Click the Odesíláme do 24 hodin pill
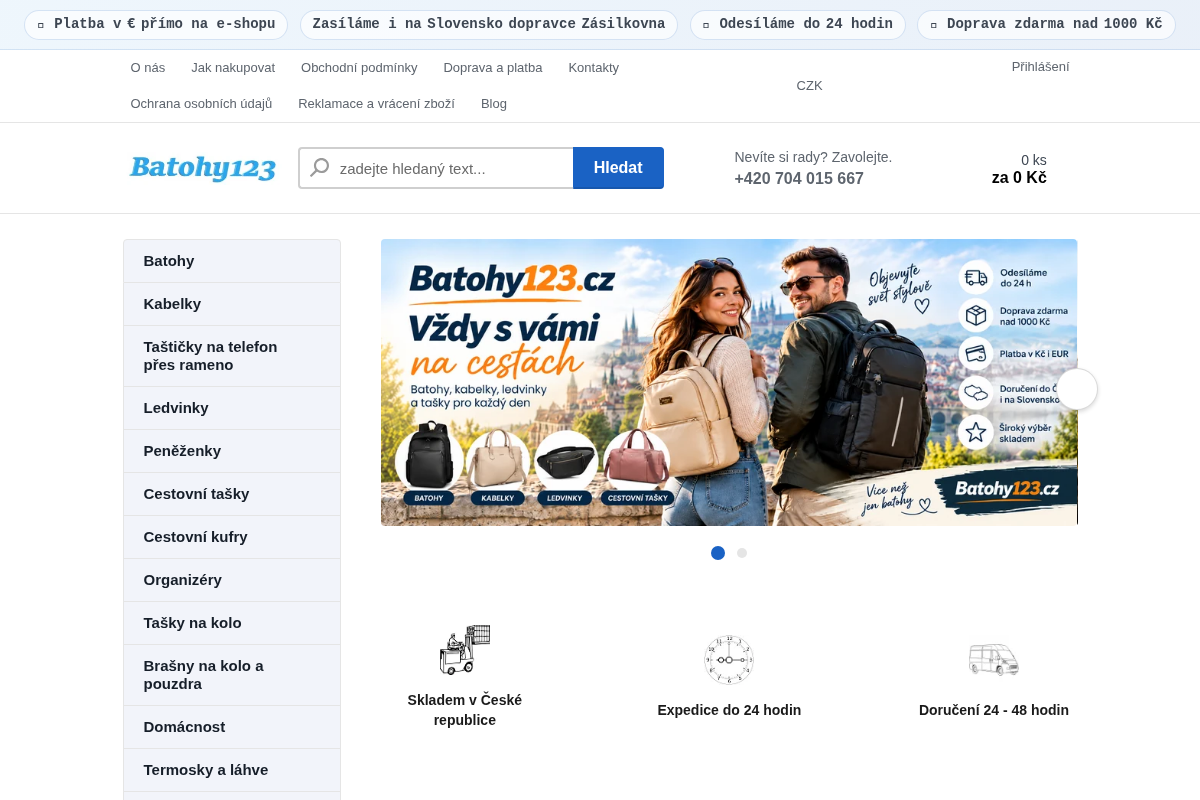Viewport: 1200px width, 800px height. click(798, 25)
